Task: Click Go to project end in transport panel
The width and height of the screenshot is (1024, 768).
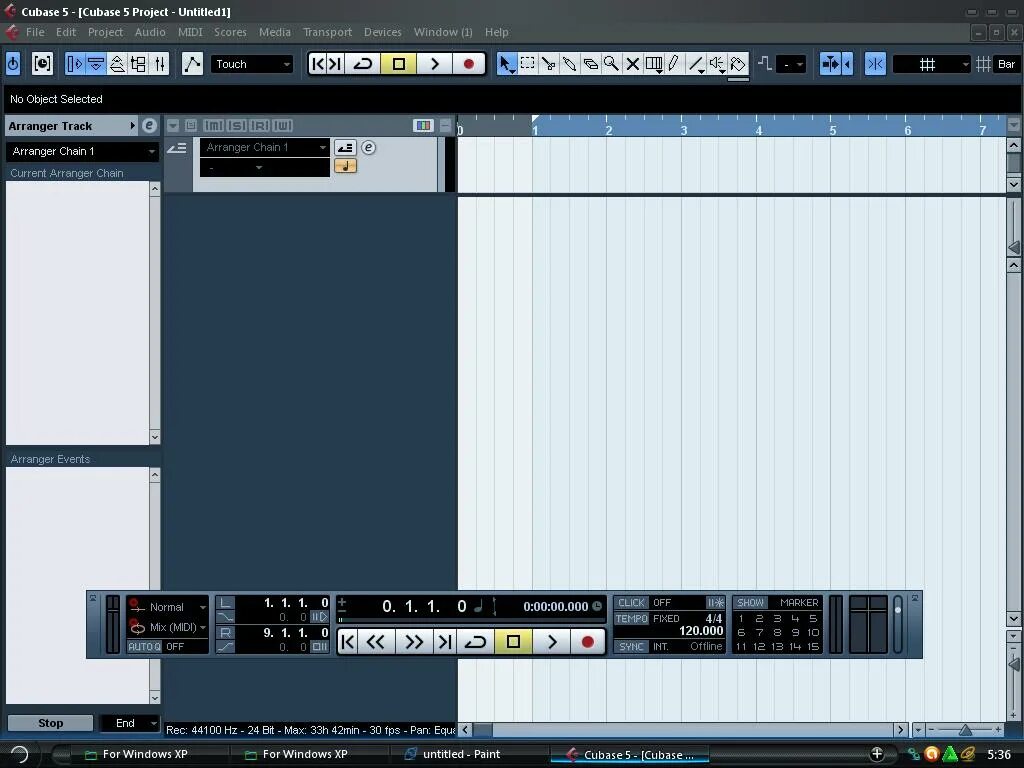Action: point(445,642)
